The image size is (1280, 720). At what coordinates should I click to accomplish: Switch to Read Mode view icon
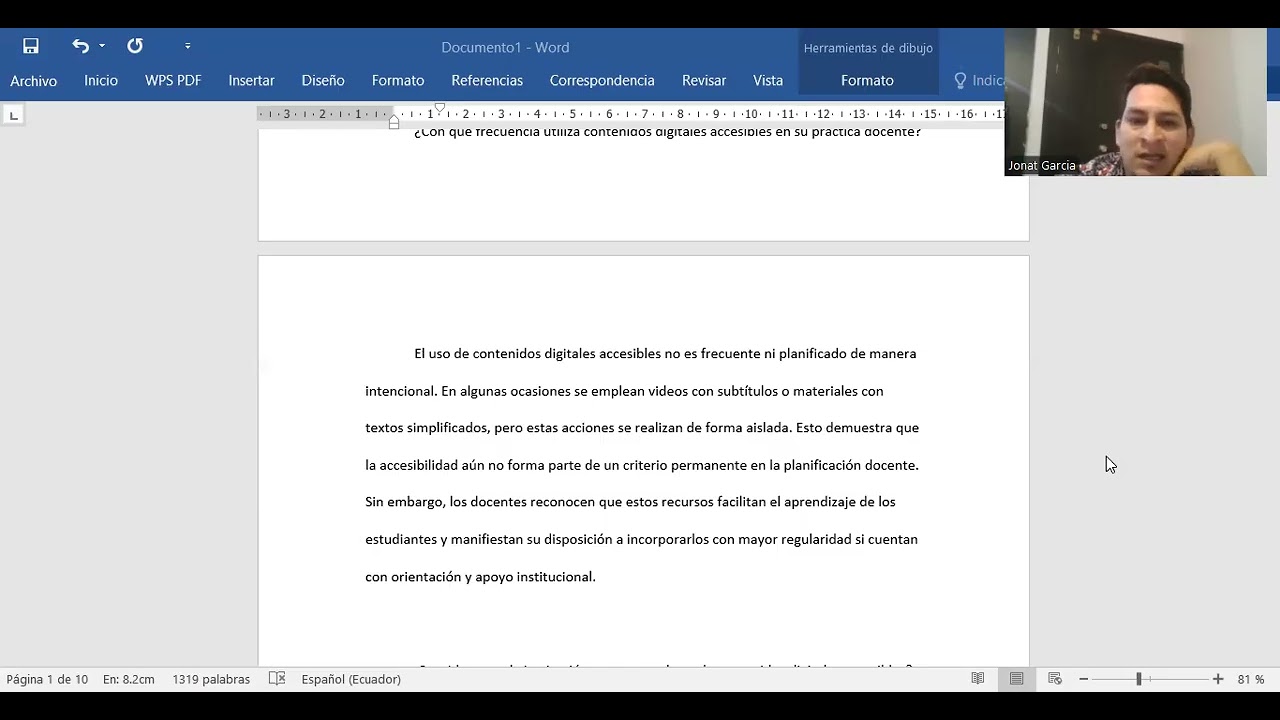click(x=978, y=679)
